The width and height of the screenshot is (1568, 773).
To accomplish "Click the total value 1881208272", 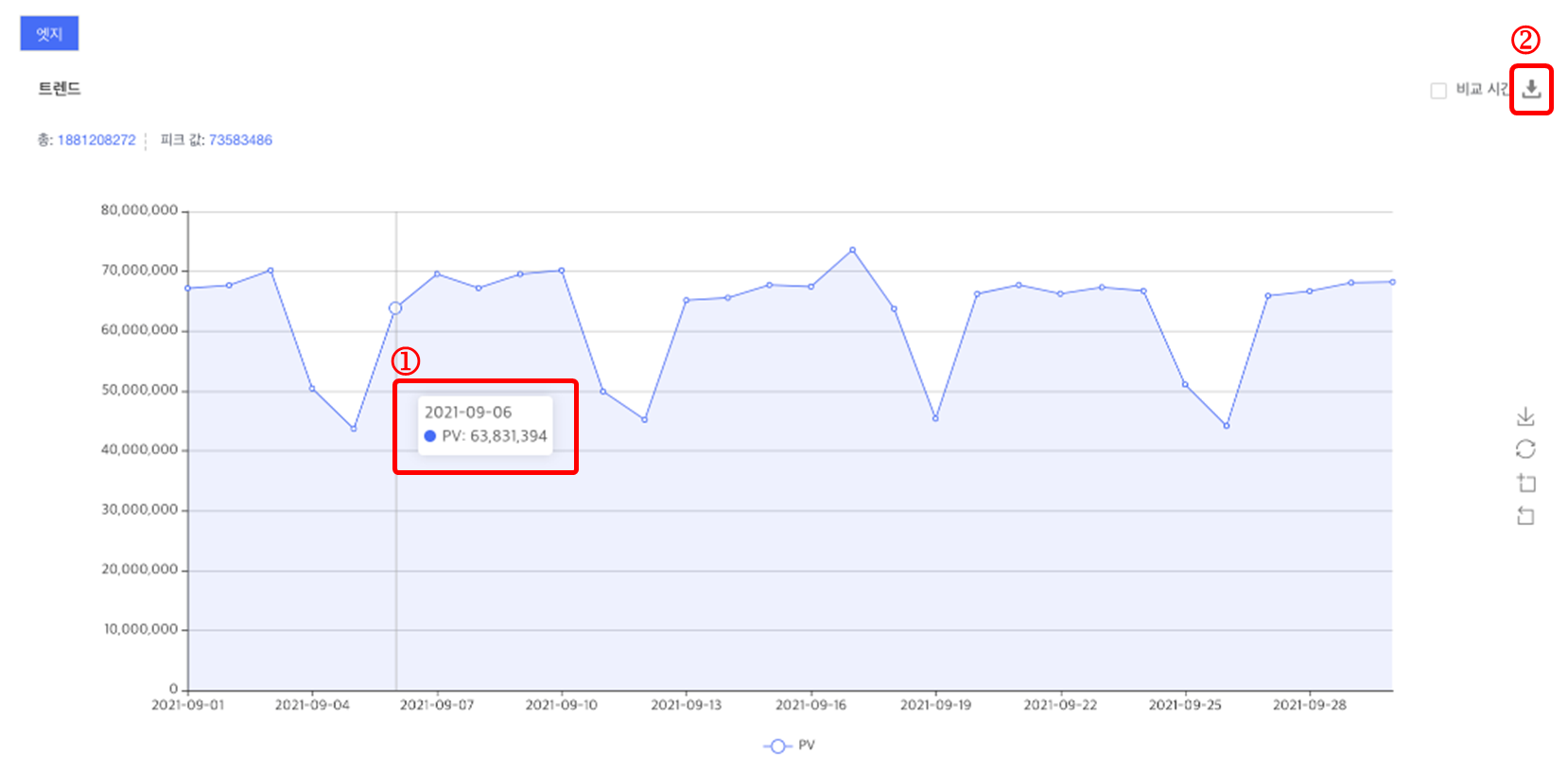I will coord(96,140).
